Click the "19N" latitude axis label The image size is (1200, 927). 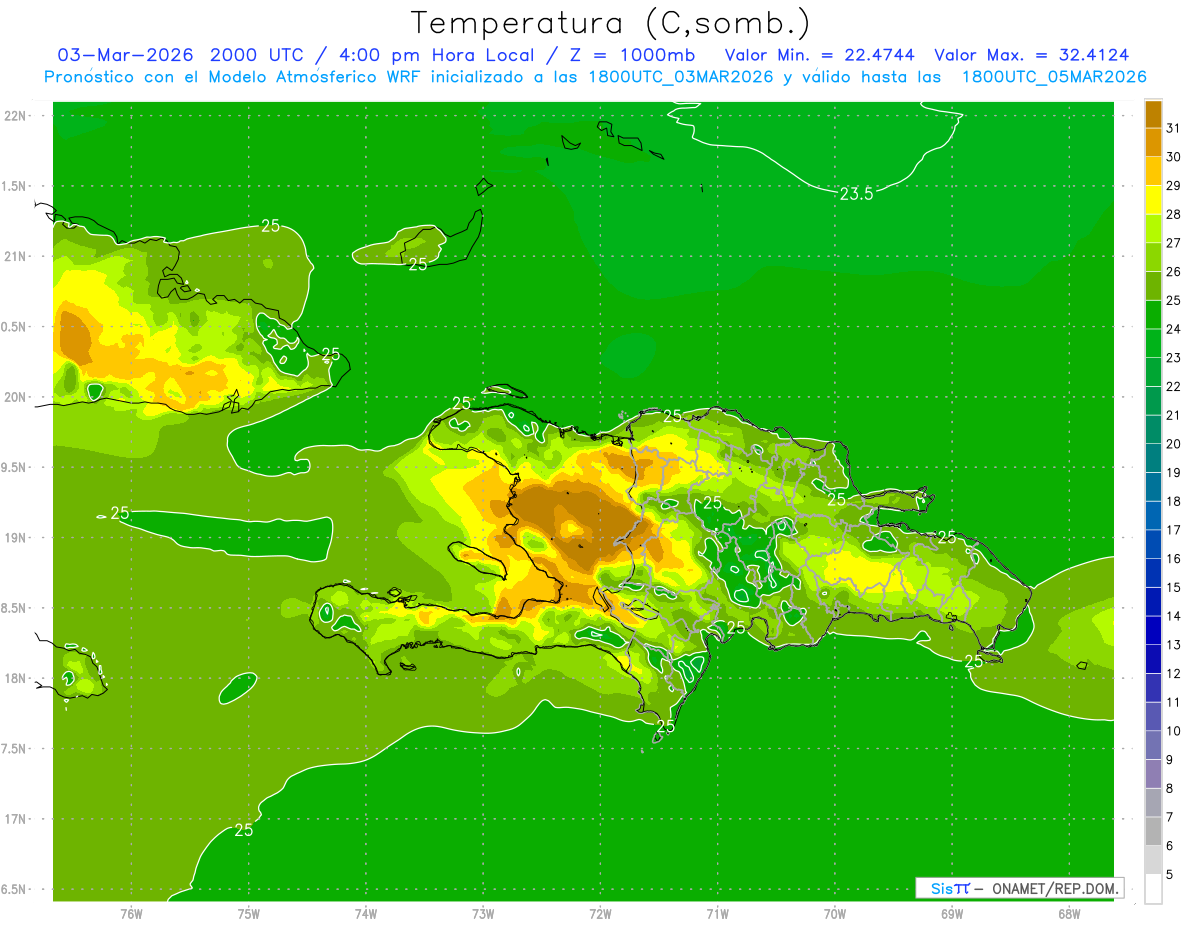click(14, 538)
